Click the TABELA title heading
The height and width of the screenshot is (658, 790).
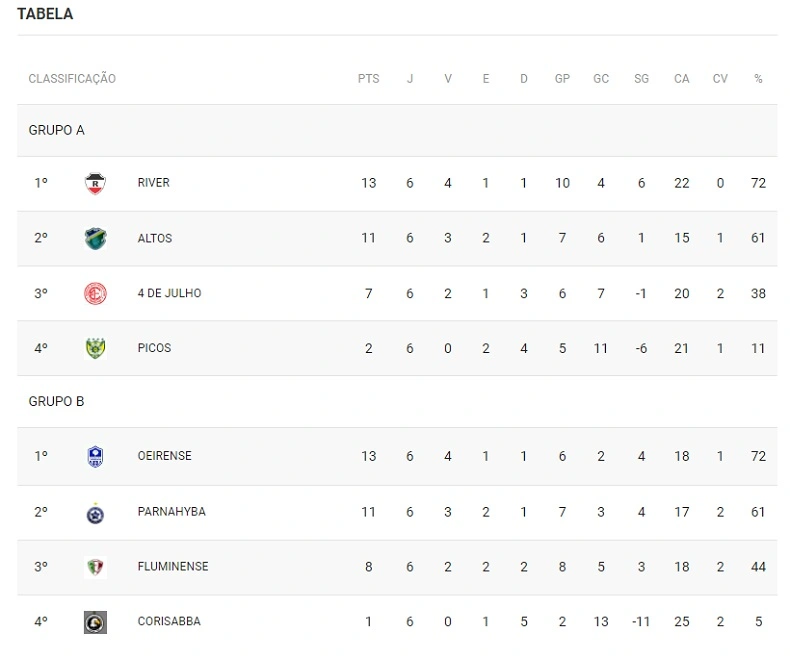coord(45,15)
